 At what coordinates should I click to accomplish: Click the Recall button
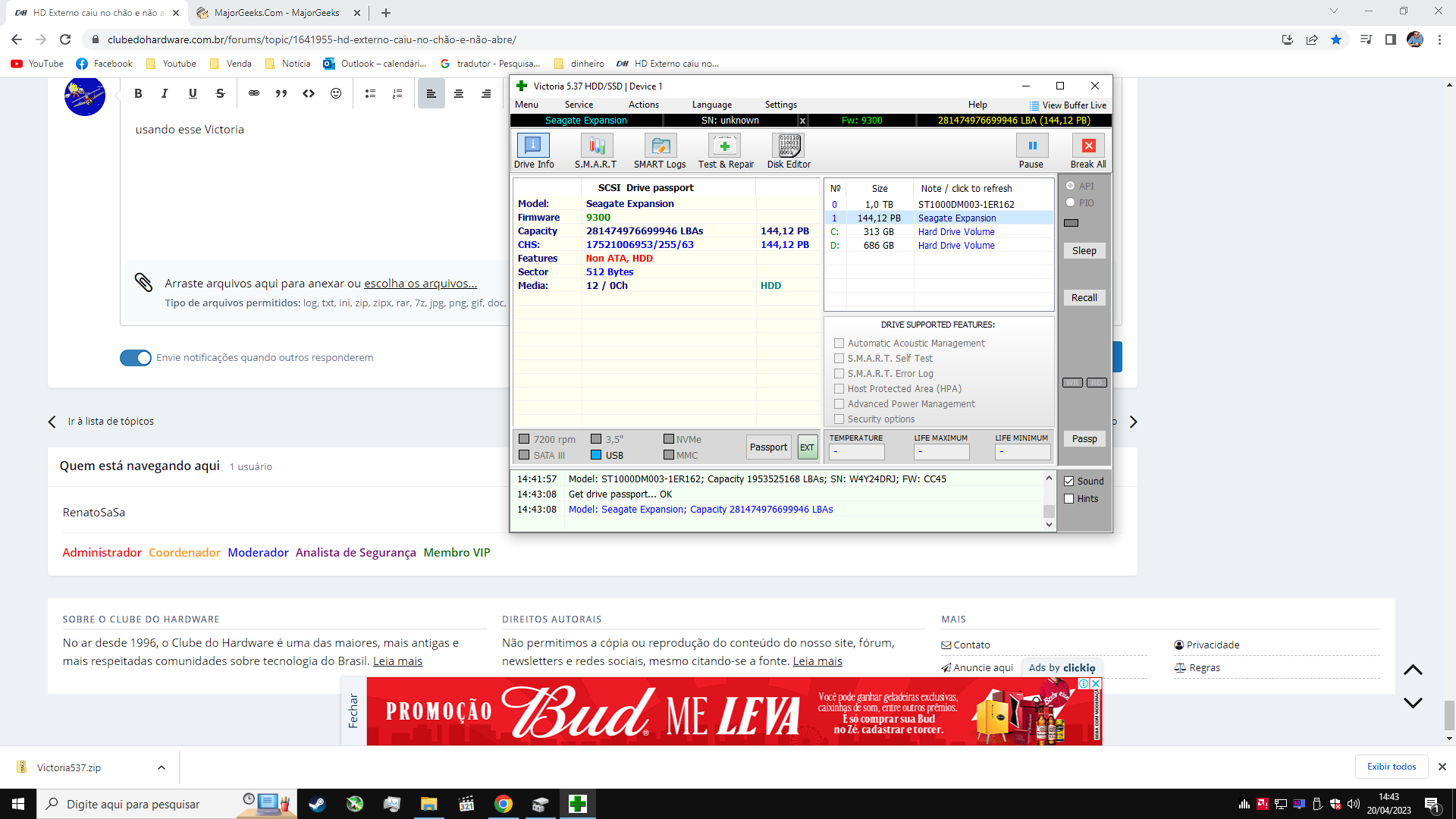coord(1084,298)
